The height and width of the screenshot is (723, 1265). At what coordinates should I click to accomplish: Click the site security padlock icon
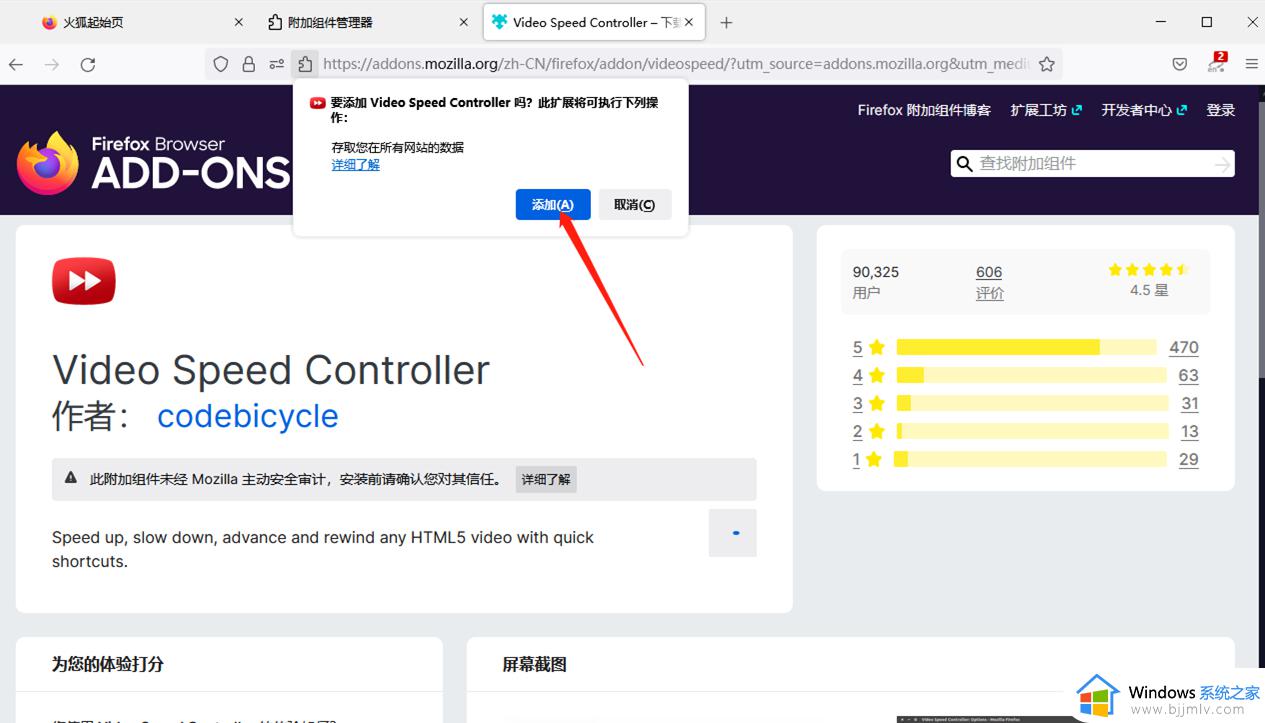pos(249,64)
